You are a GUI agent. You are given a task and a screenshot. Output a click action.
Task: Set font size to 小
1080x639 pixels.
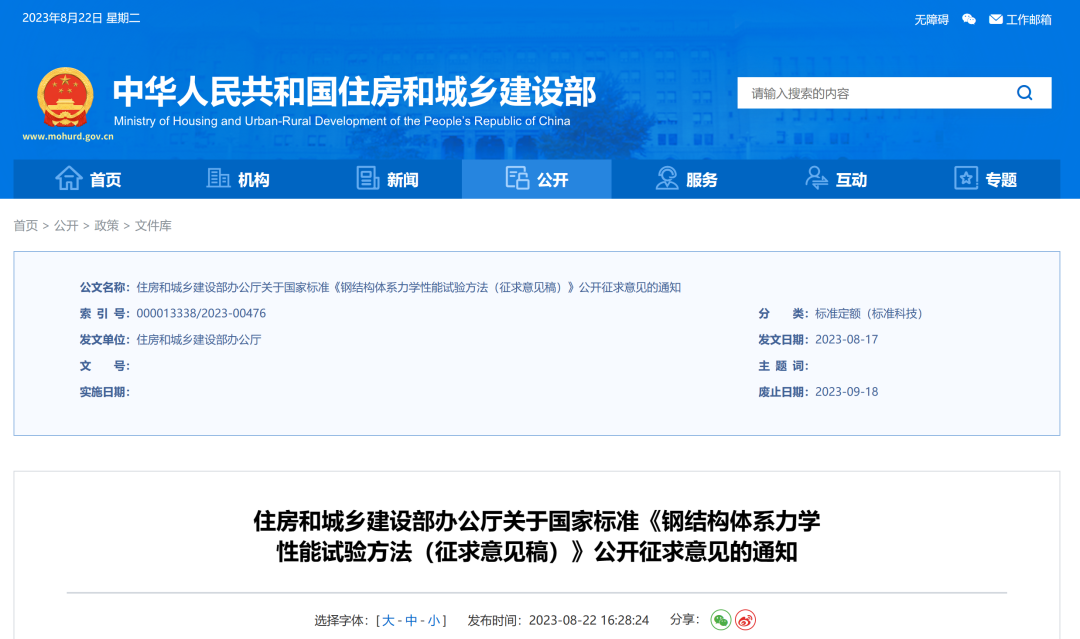click(x=434, y=621)
